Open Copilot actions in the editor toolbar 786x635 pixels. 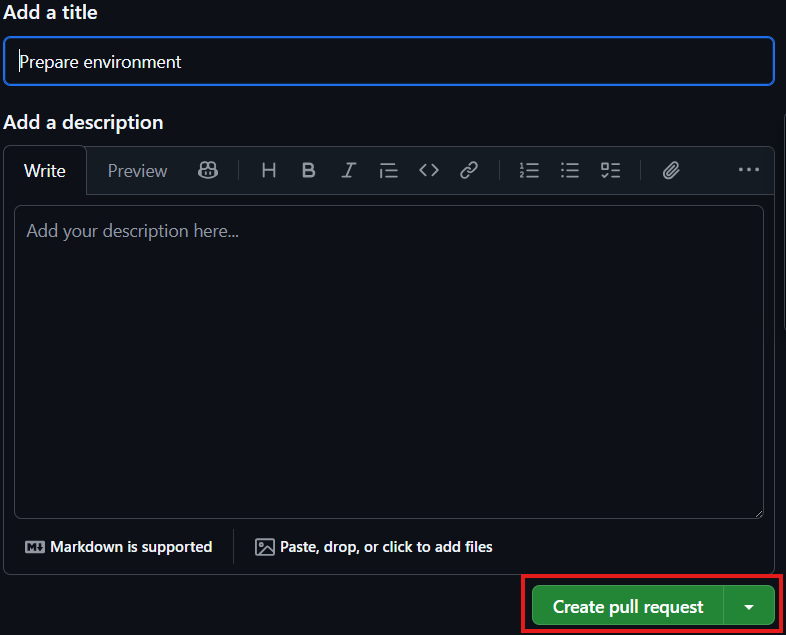click(208, 170)
